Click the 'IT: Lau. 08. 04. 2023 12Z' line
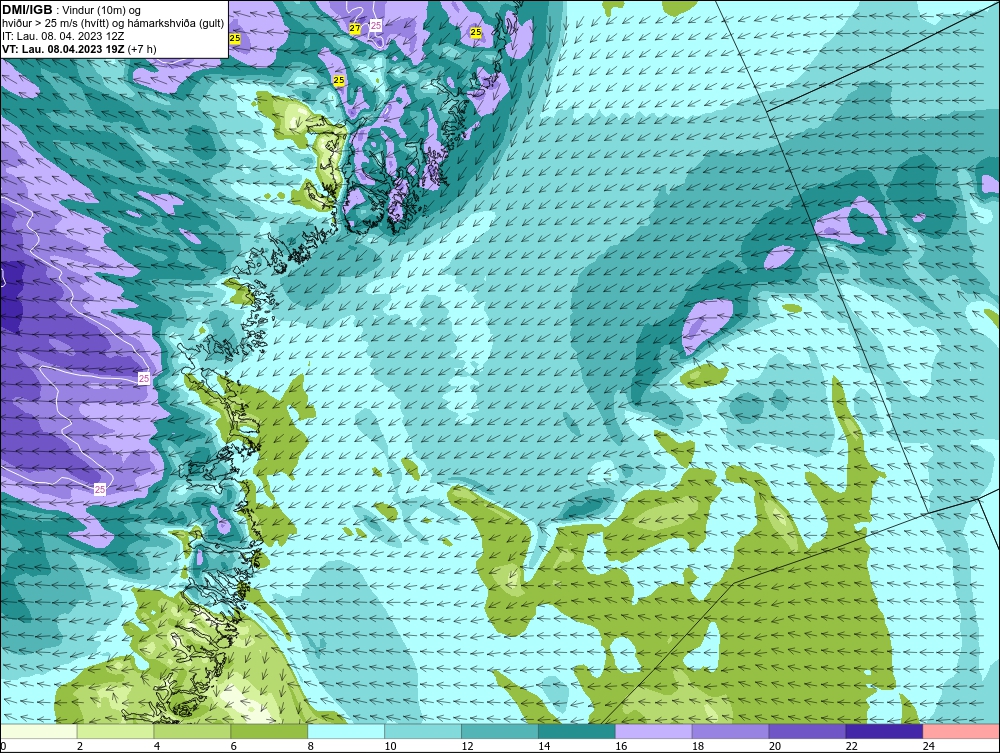The height and width of the screenshot is (753, 1000). pyautogui.click(x=63, y=36)
